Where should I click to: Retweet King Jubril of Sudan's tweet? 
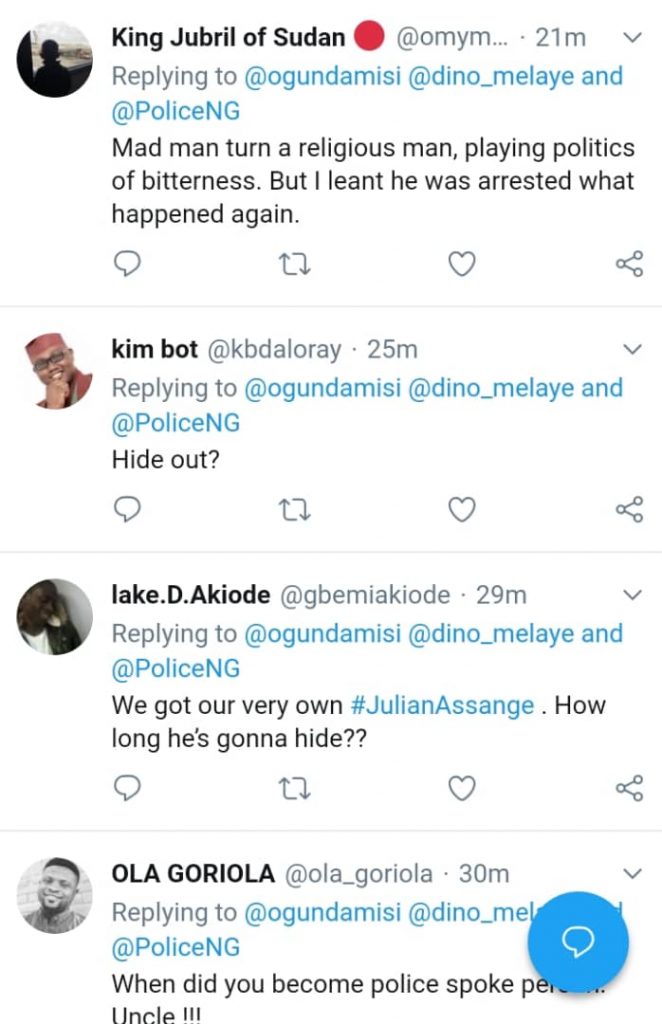pos(293,264)
